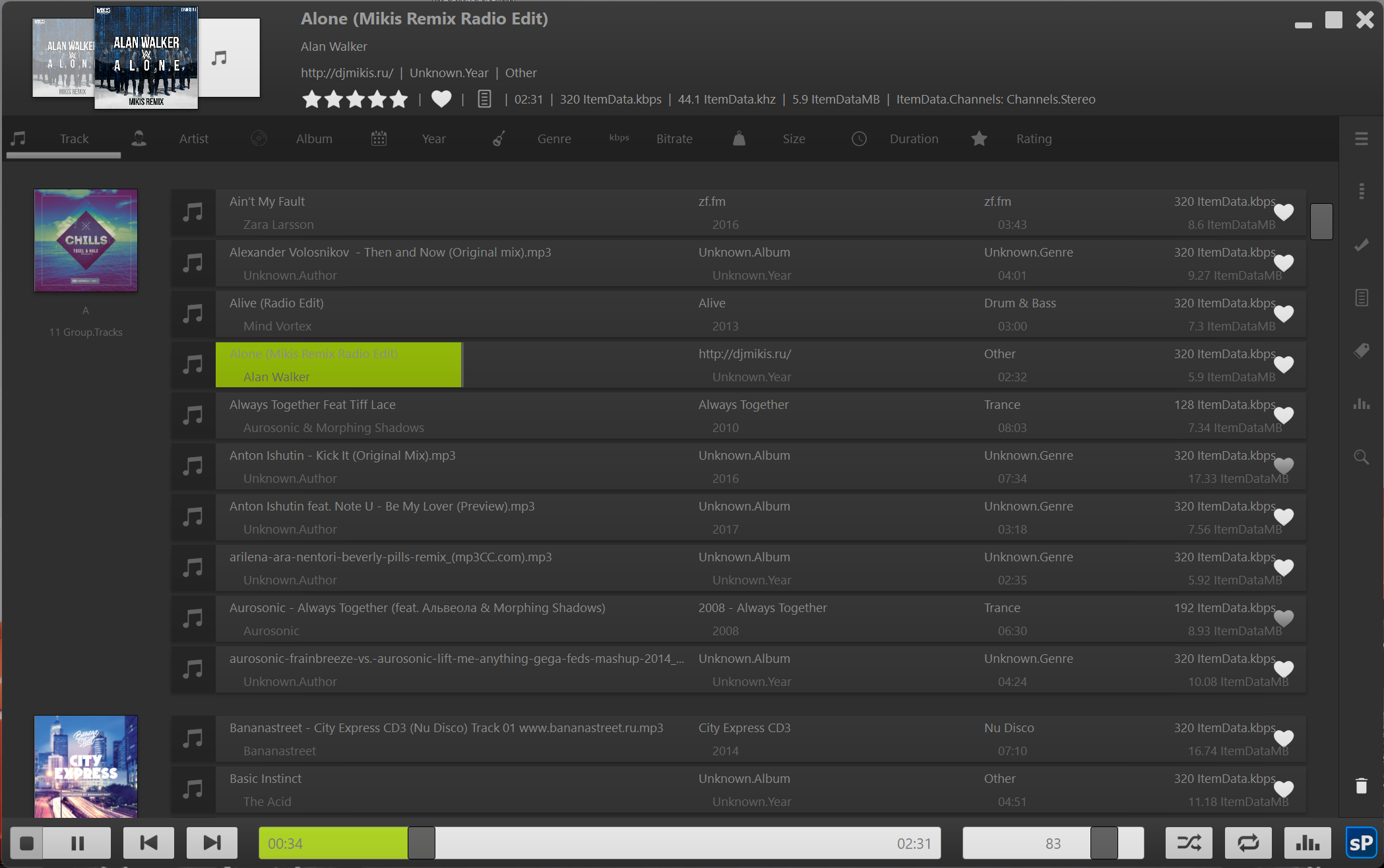Click music note icon of arilena-ara-nentori track
1384x868 pixels.
193,568
